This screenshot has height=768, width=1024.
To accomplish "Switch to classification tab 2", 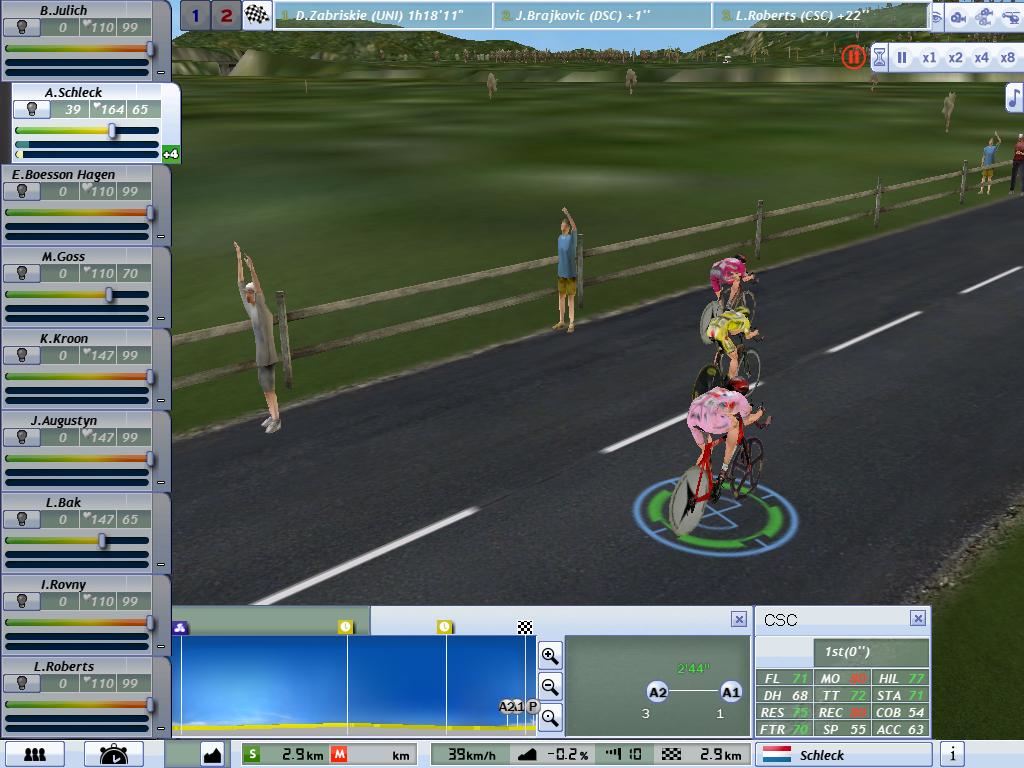I will click(226, 16).
